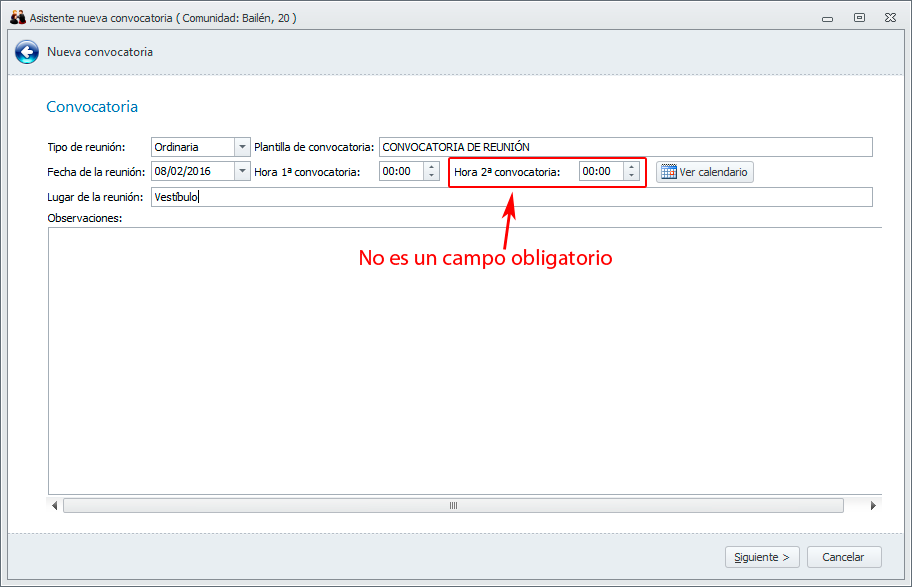
Task: Open the Fecha de la reunión date picker
Action: pyautogui.click(x=243, y=171)
